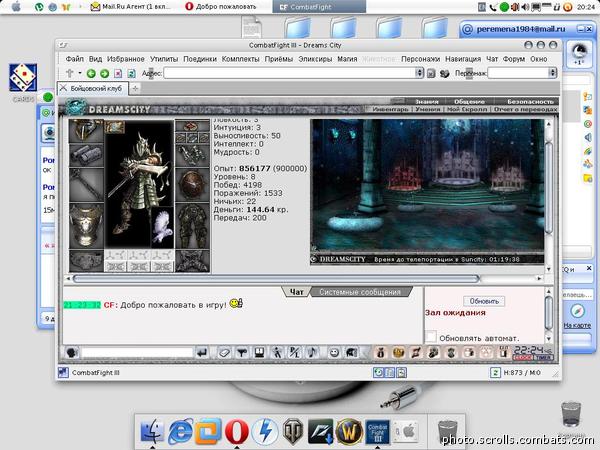Click the chat message input field
The image size is (600, 450).
tap(137, 352)
